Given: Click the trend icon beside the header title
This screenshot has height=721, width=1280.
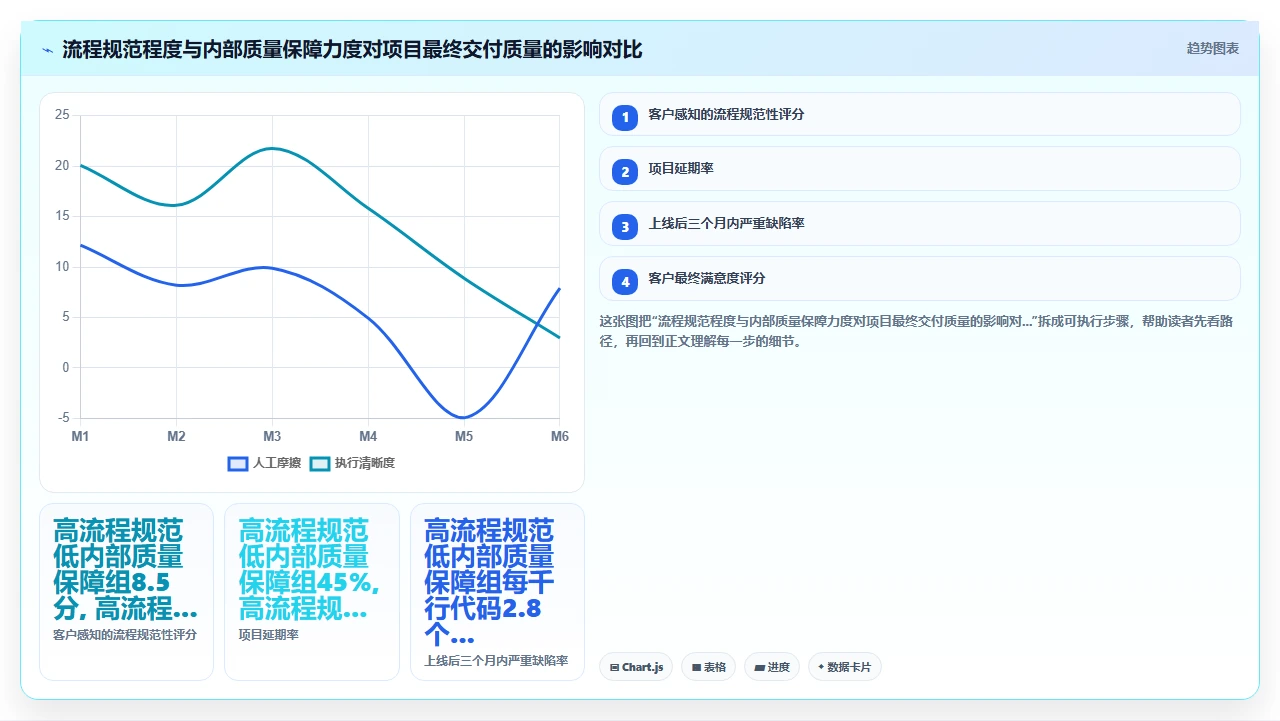Looking at the screenshot, I should tap(48, 50).
